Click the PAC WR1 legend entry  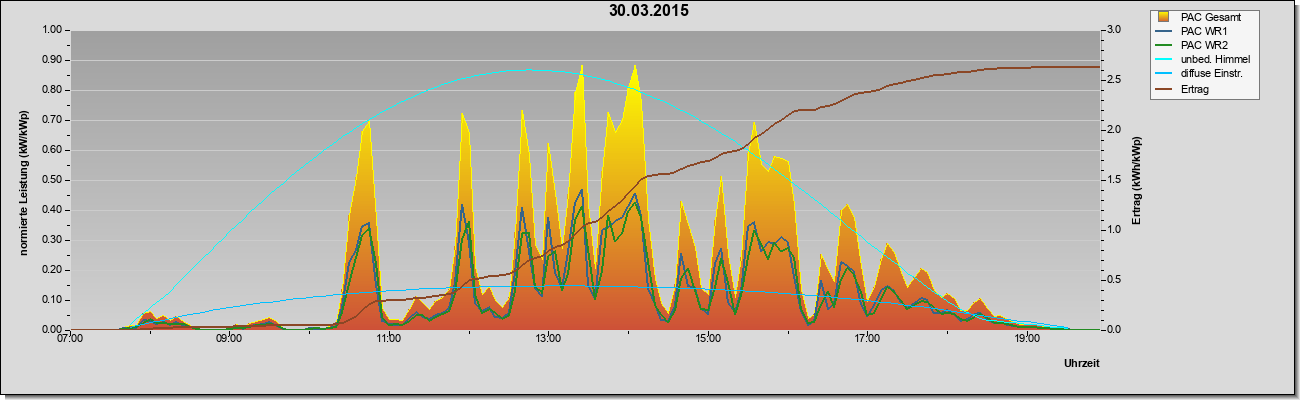pyautogui.click(x=1202, y=31)
